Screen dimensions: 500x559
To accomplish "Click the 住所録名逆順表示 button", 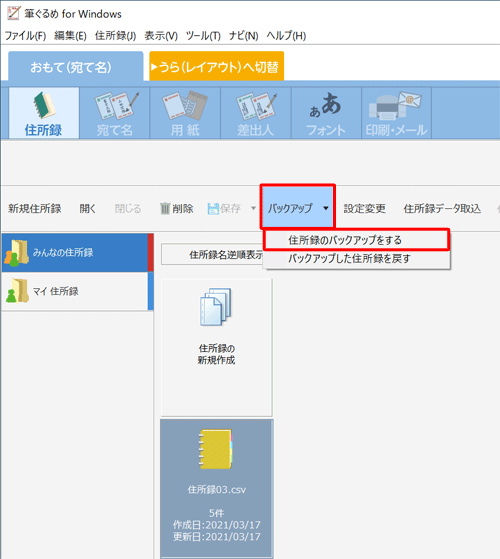I will [x=213, y=254].
